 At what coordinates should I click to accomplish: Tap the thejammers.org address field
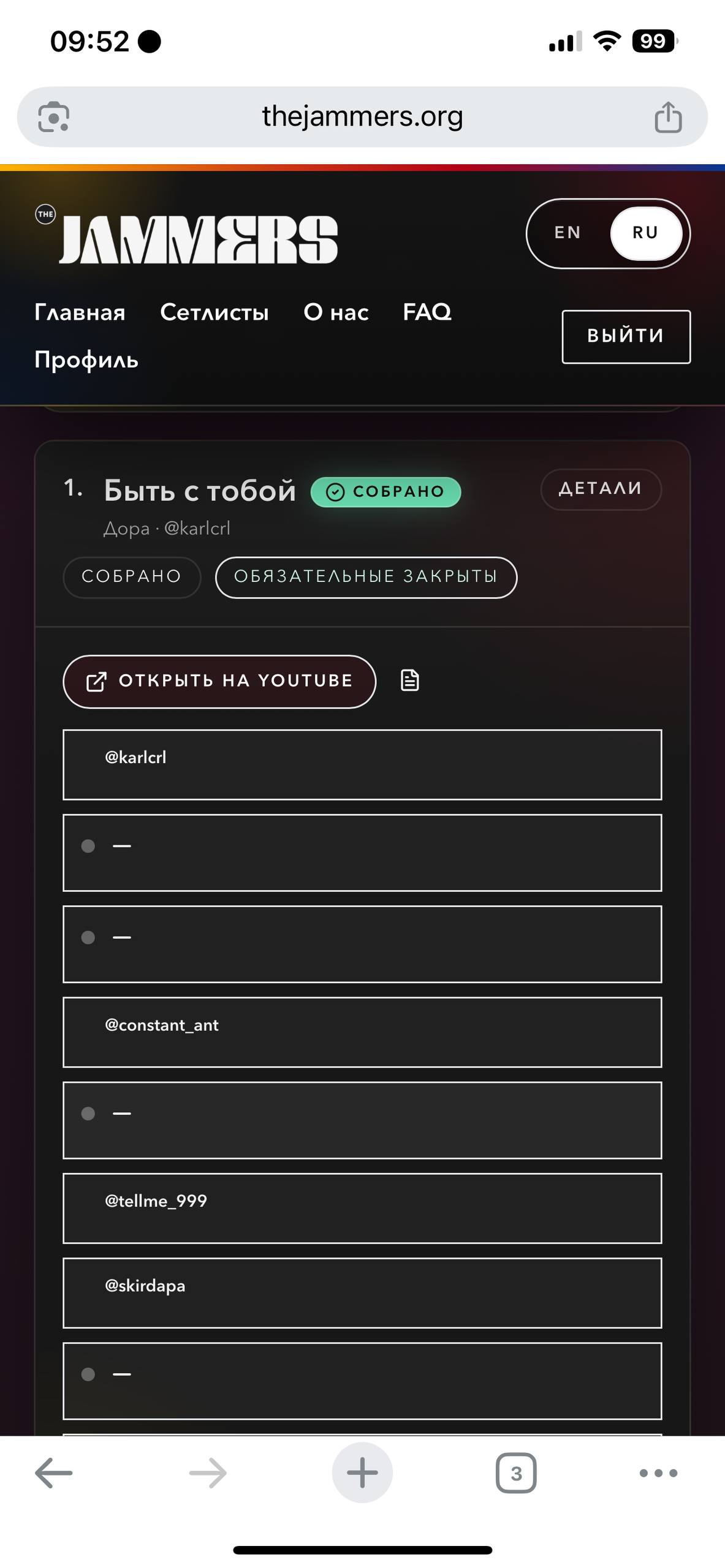(362, 117)
